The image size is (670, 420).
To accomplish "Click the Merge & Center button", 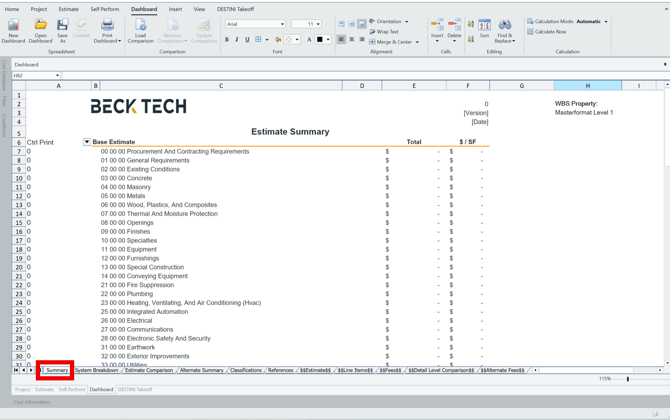I will 392,42.
